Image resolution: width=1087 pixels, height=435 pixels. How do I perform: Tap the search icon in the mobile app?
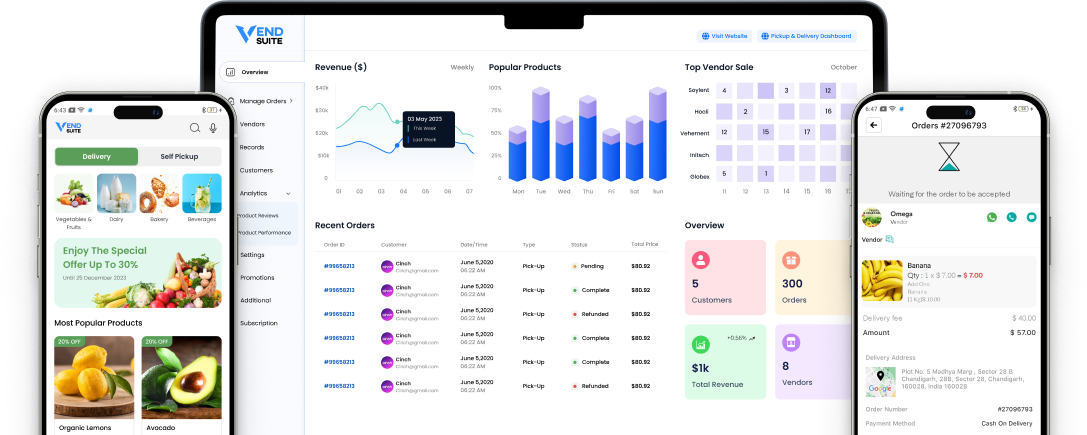(194, 128)
